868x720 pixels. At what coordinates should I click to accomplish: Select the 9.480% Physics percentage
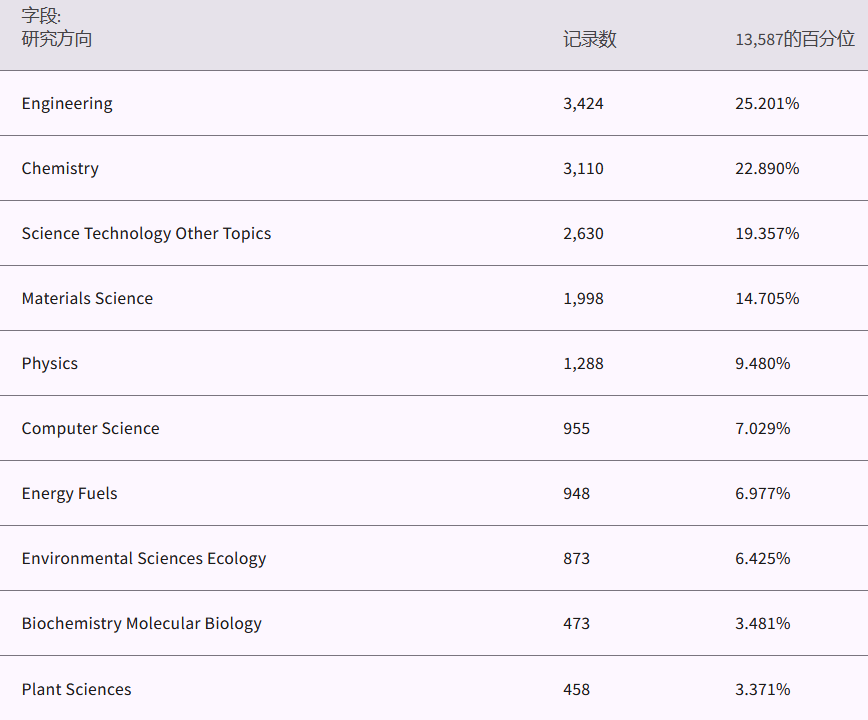pos(762,363)
